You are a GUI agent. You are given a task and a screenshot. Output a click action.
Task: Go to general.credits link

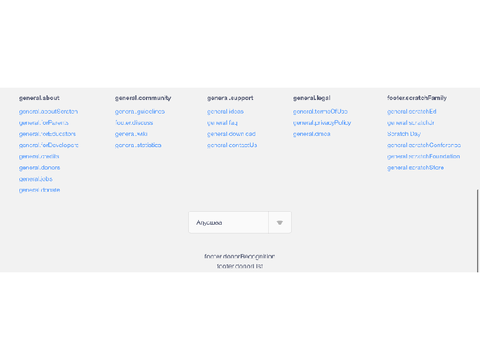click(39, 156)
